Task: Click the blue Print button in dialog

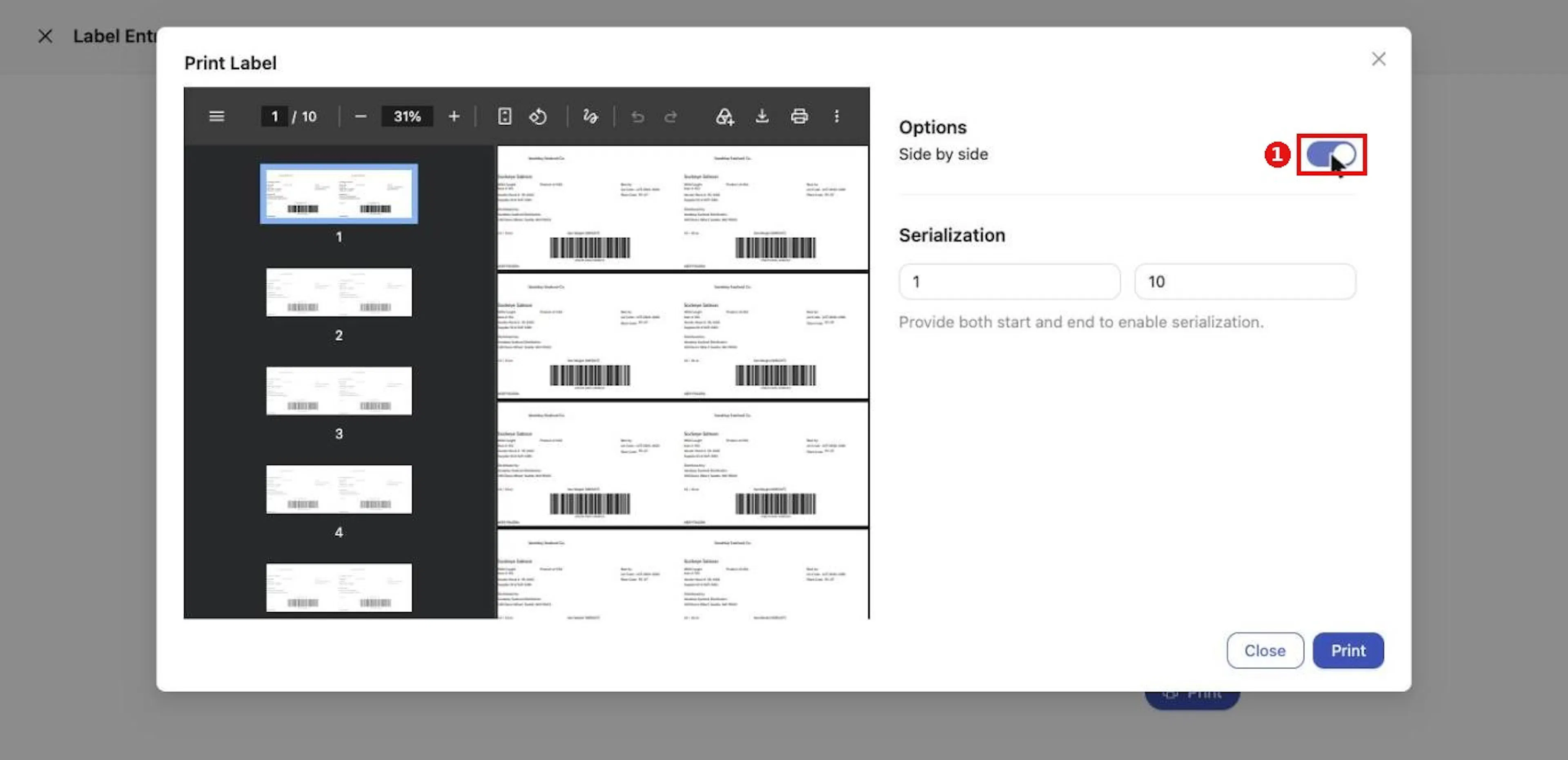Action: coord(1347,650)
